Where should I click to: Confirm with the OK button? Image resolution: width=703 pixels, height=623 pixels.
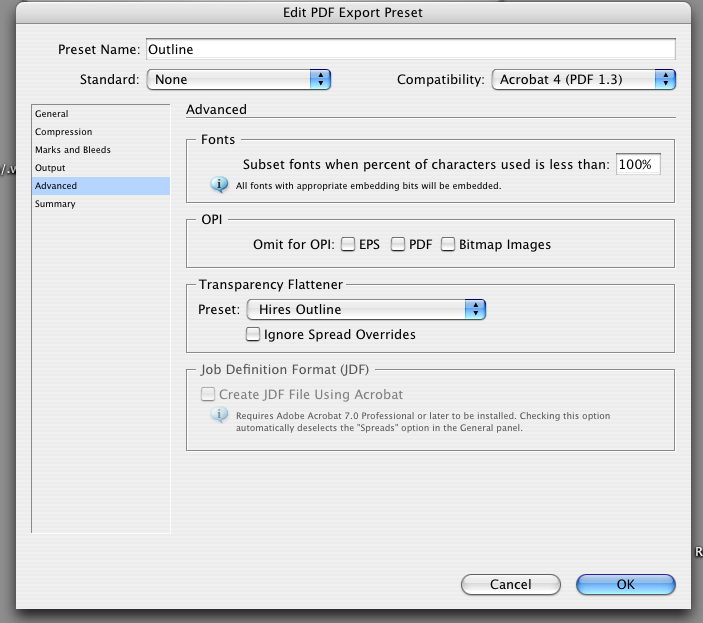coord(626,584)
